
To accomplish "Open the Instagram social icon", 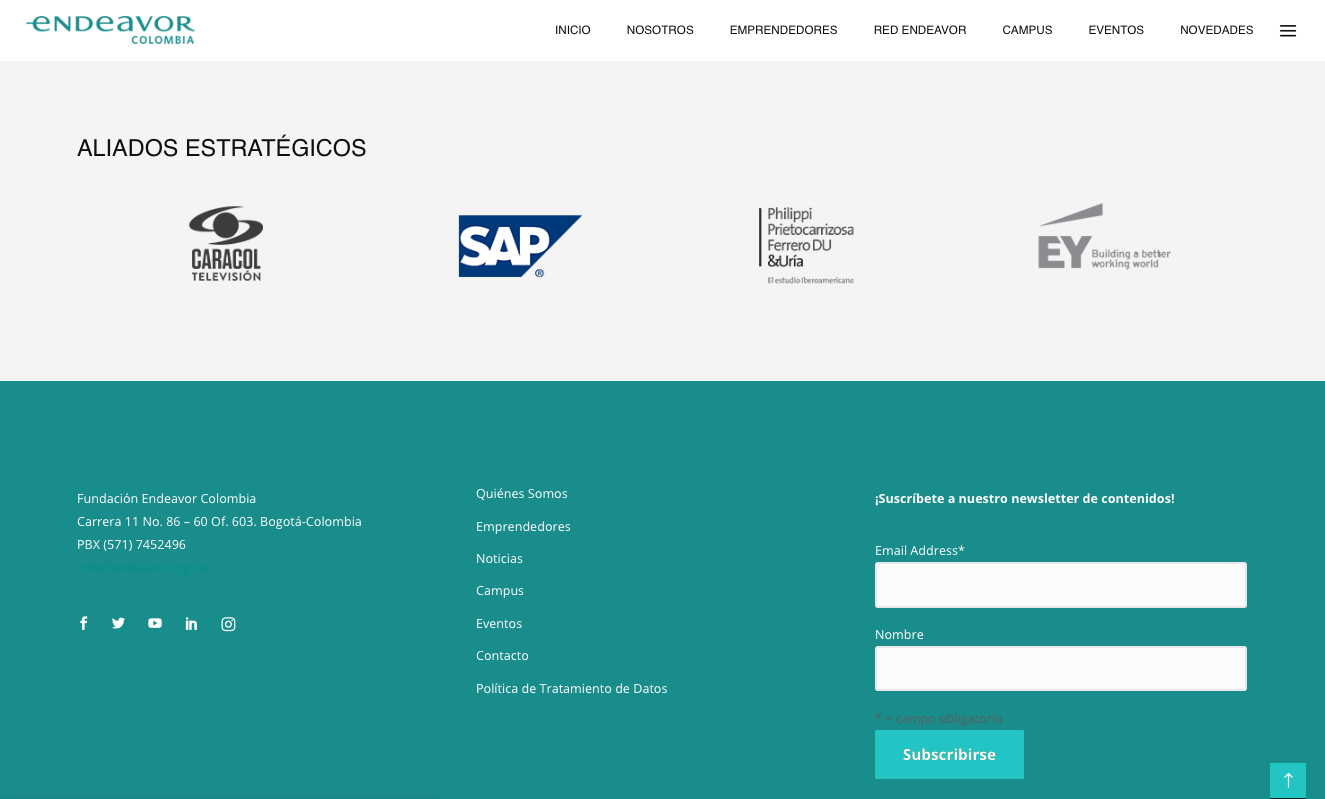I will point(228,624).
